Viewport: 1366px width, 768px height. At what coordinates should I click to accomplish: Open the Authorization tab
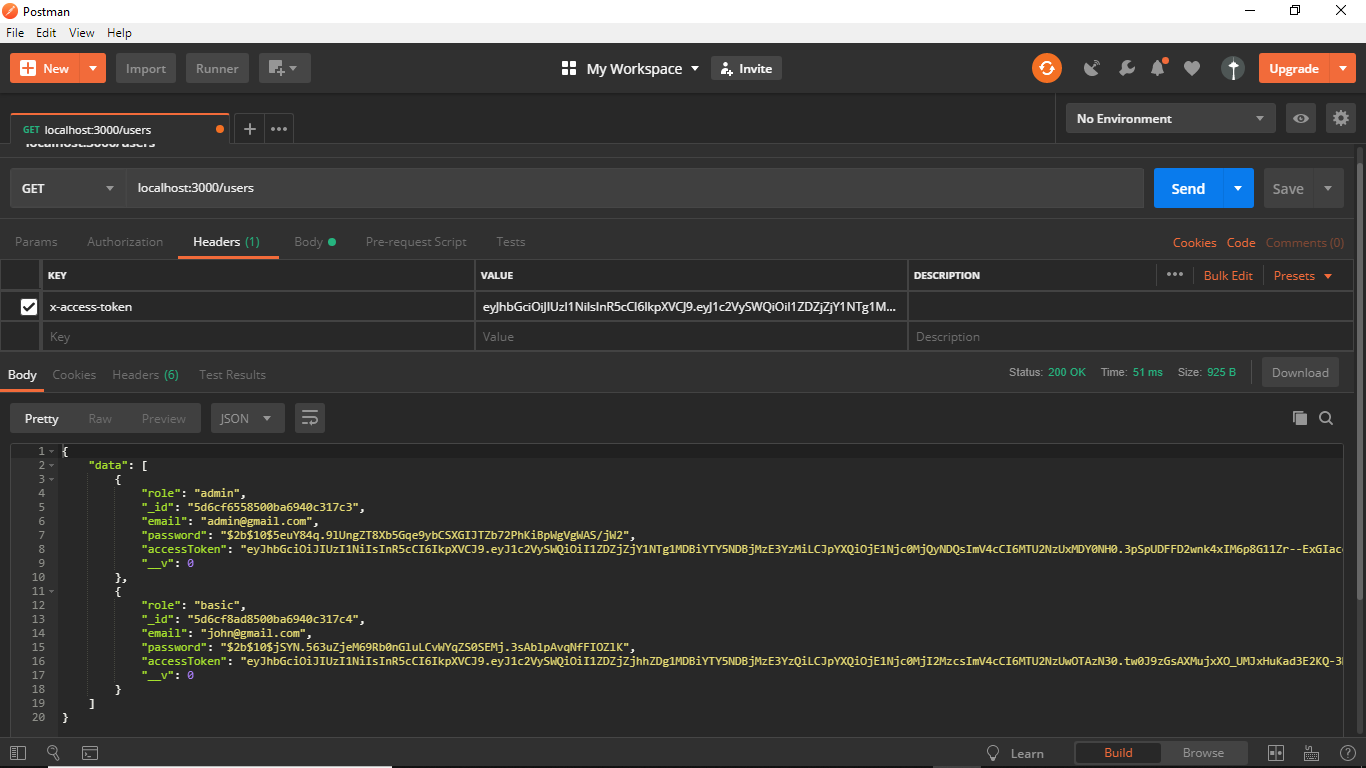click(x=125, y=242)
